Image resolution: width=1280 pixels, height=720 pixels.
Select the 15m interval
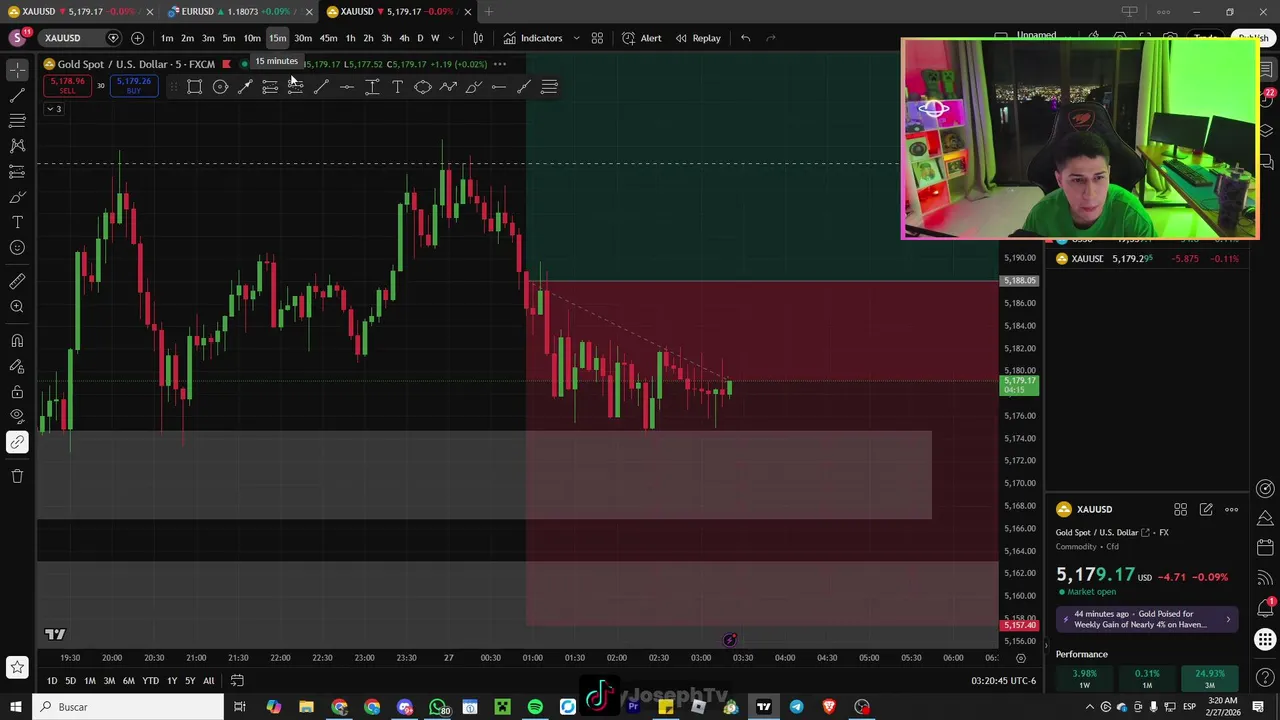277,38
